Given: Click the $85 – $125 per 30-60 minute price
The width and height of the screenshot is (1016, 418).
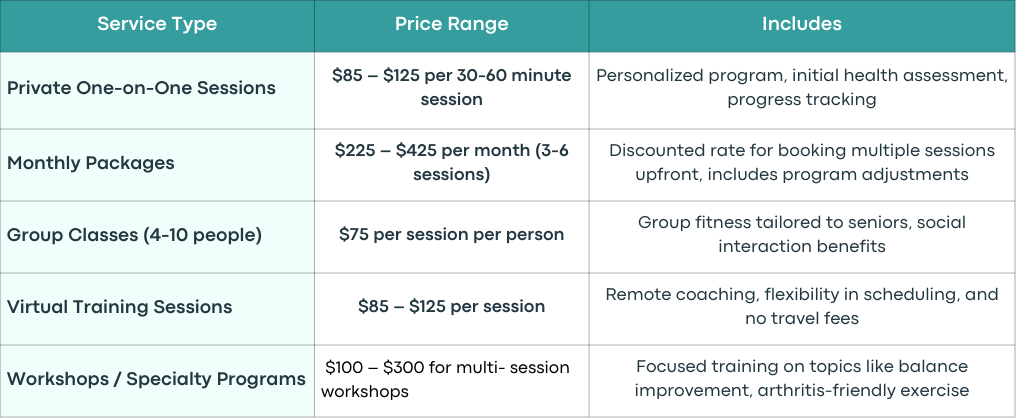Looking at the screenshot, I should [x=452, y=87].
